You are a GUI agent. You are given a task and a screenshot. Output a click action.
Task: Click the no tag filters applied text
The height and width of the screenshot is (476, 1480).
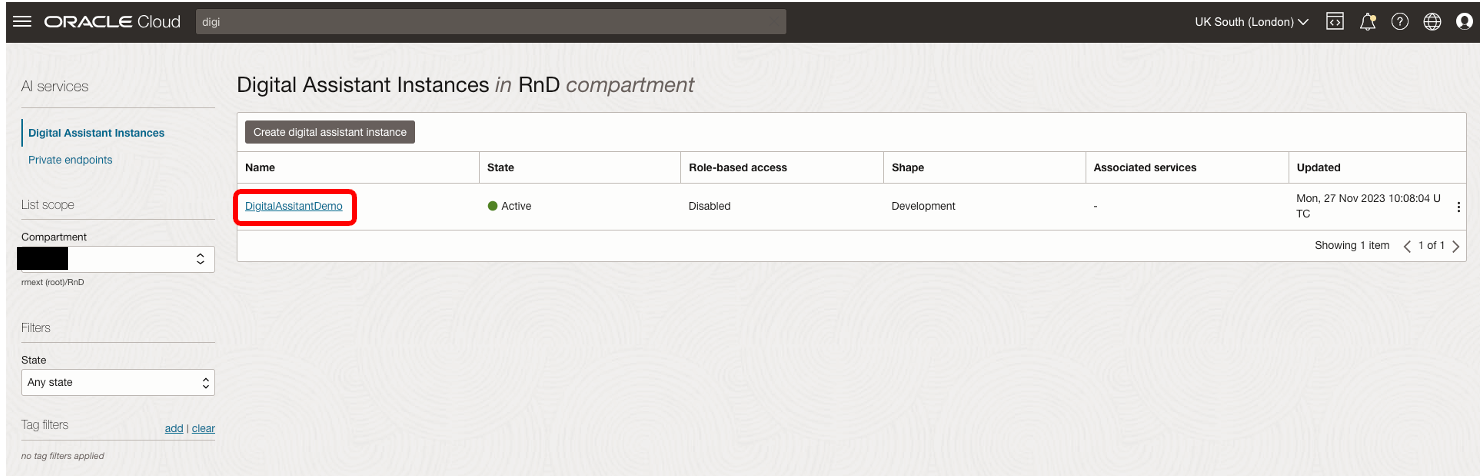pos(63,456)
